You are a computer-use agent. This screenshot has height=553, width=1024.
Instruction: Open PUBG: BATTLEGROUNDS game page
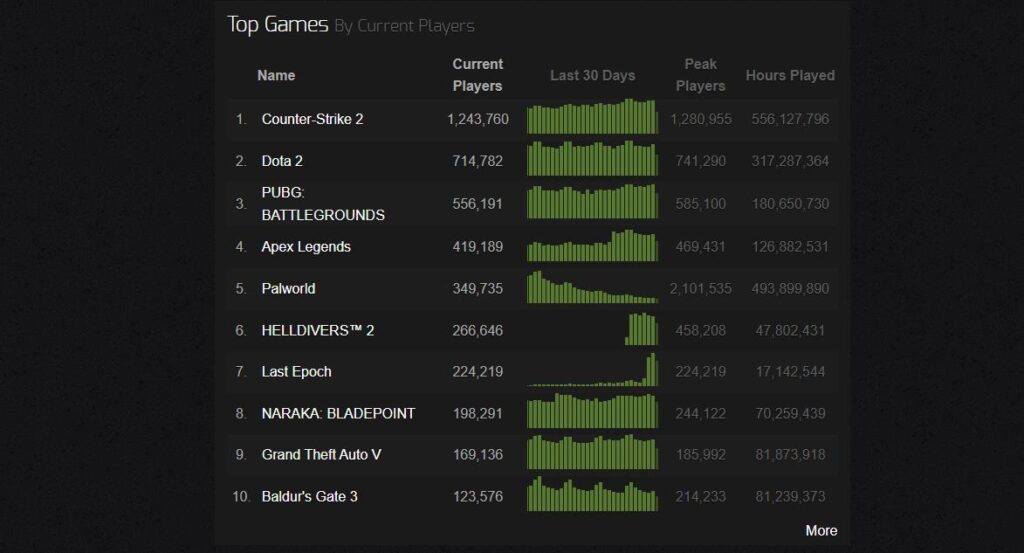coord(322,203)
